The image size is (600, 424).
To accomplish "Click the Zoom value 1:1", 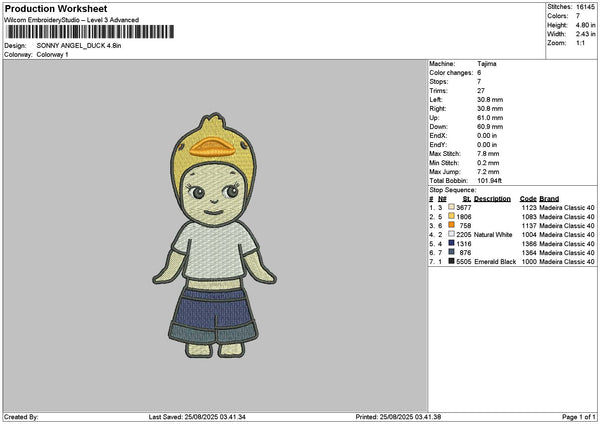I will pos(580,43).
